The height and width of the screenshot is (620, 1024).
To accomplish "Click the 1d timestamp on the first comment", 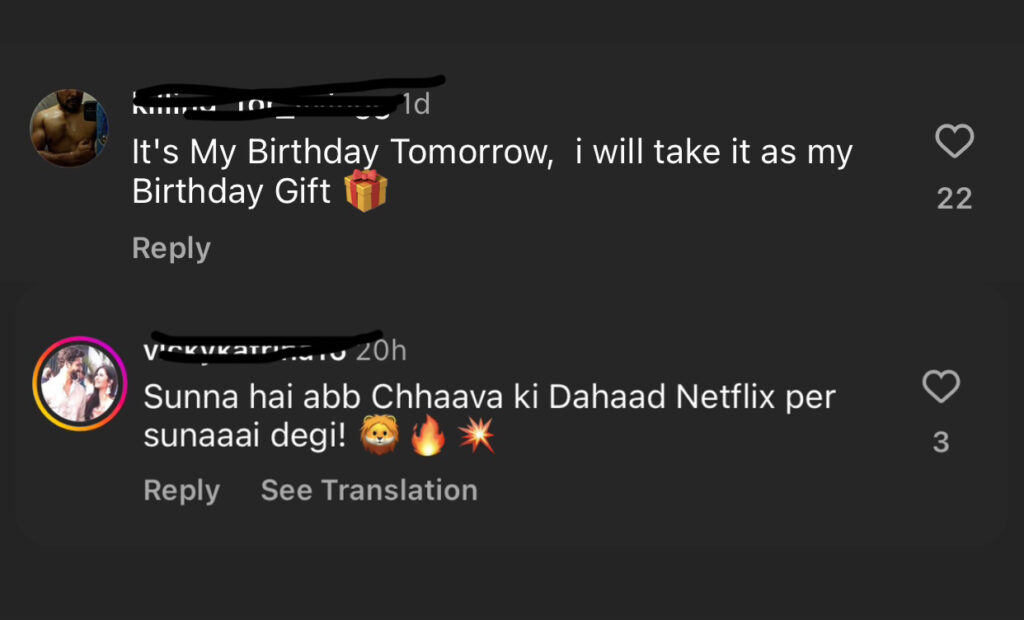I will point(416,104).
